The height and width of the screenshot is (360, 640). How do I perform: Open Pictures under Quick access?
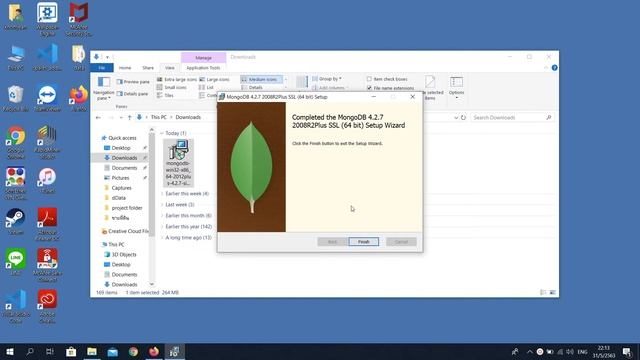[120, 178]
